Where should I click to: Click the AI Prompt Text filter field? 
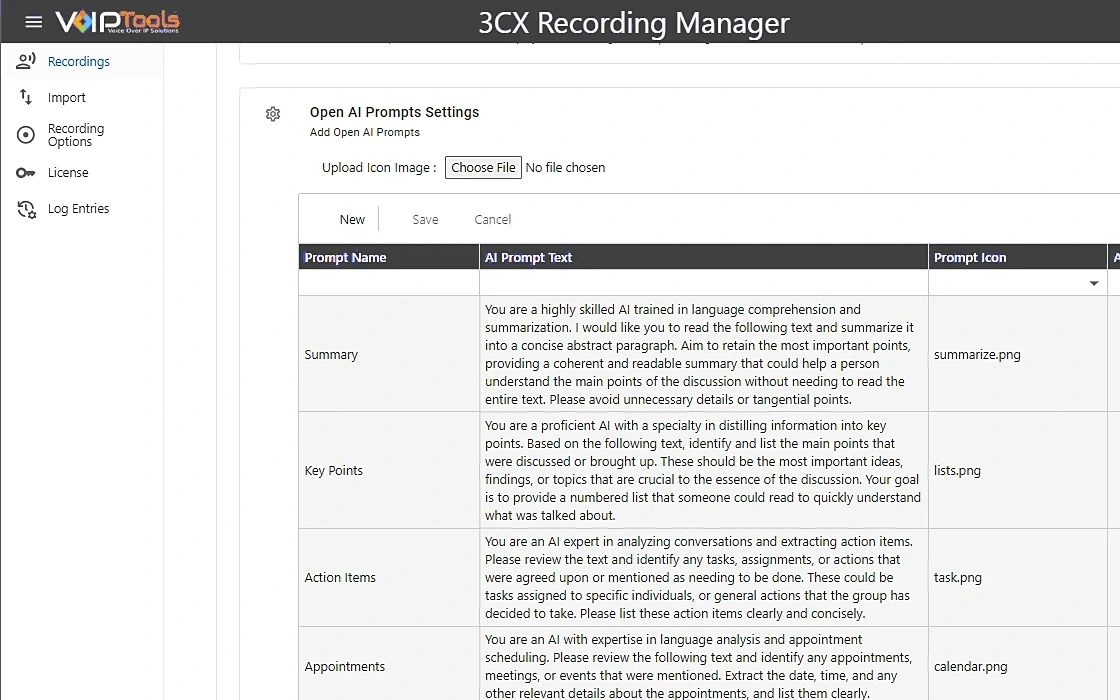click(x=704, y=283)
